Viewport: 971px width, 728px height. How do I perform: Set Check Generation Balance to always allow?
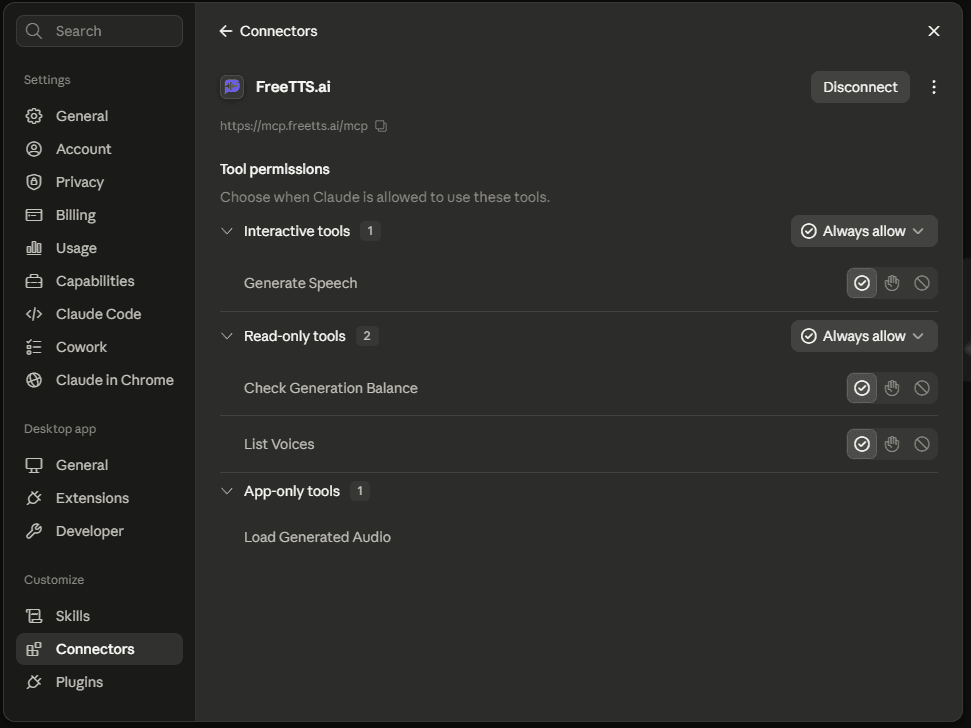pyautogui.click(x=862, y=388)
